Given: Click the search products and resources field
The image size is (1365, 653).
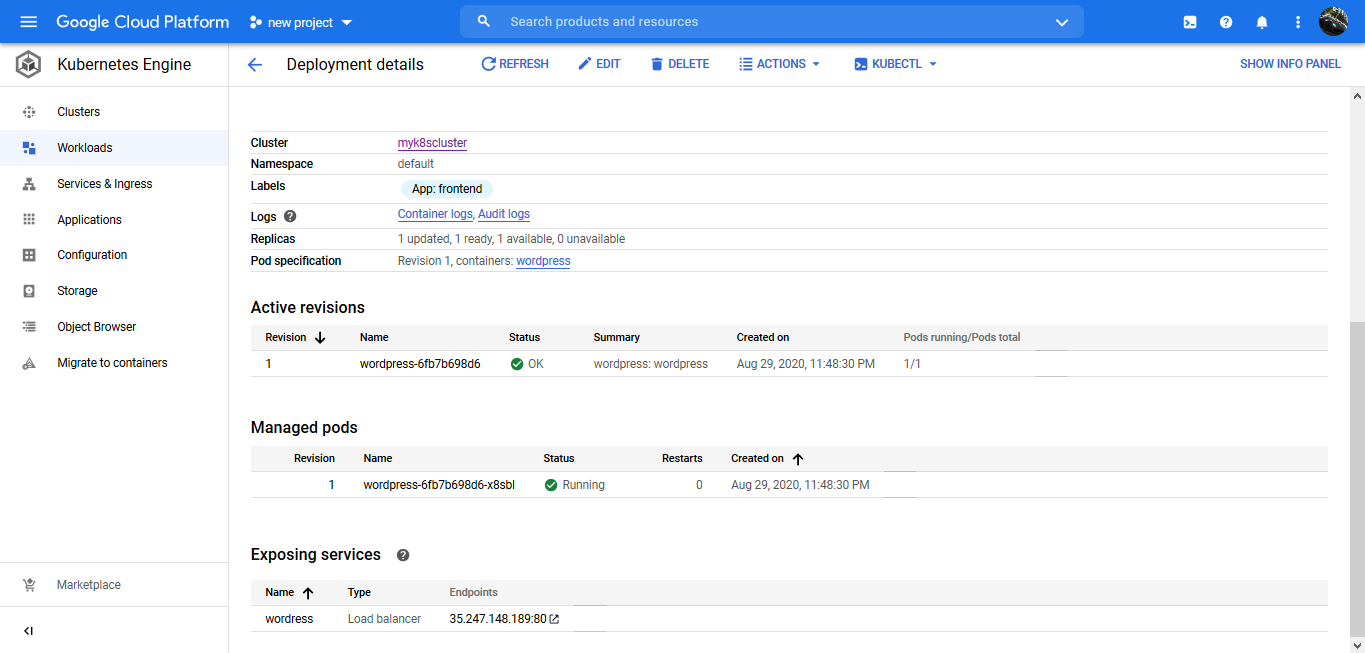Looking at the screenshot, I should (x=770, y=22).
